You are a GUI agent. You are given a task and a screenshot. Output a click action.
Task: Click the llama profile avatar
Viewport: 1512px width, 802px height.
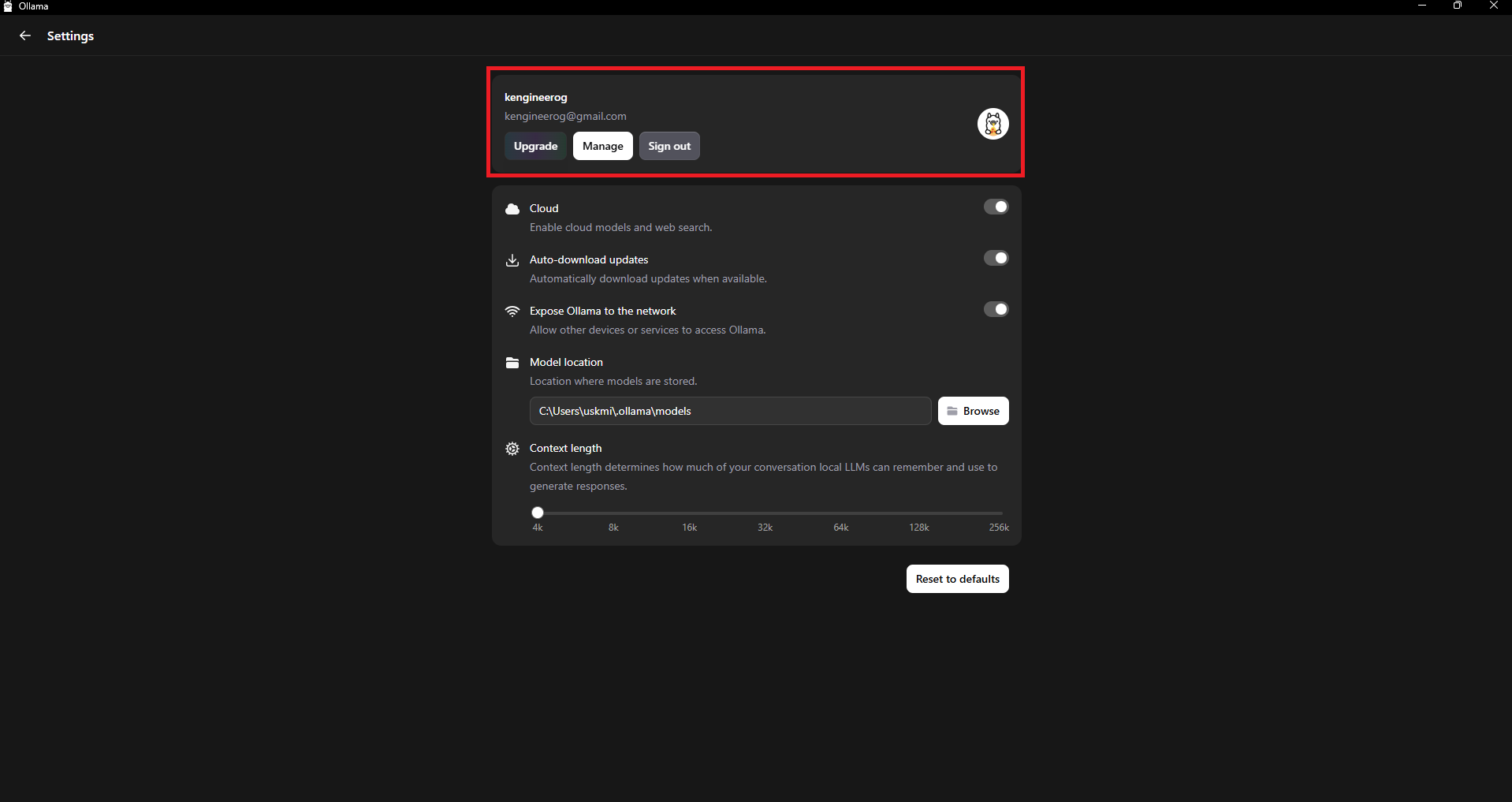pos(992,124)
